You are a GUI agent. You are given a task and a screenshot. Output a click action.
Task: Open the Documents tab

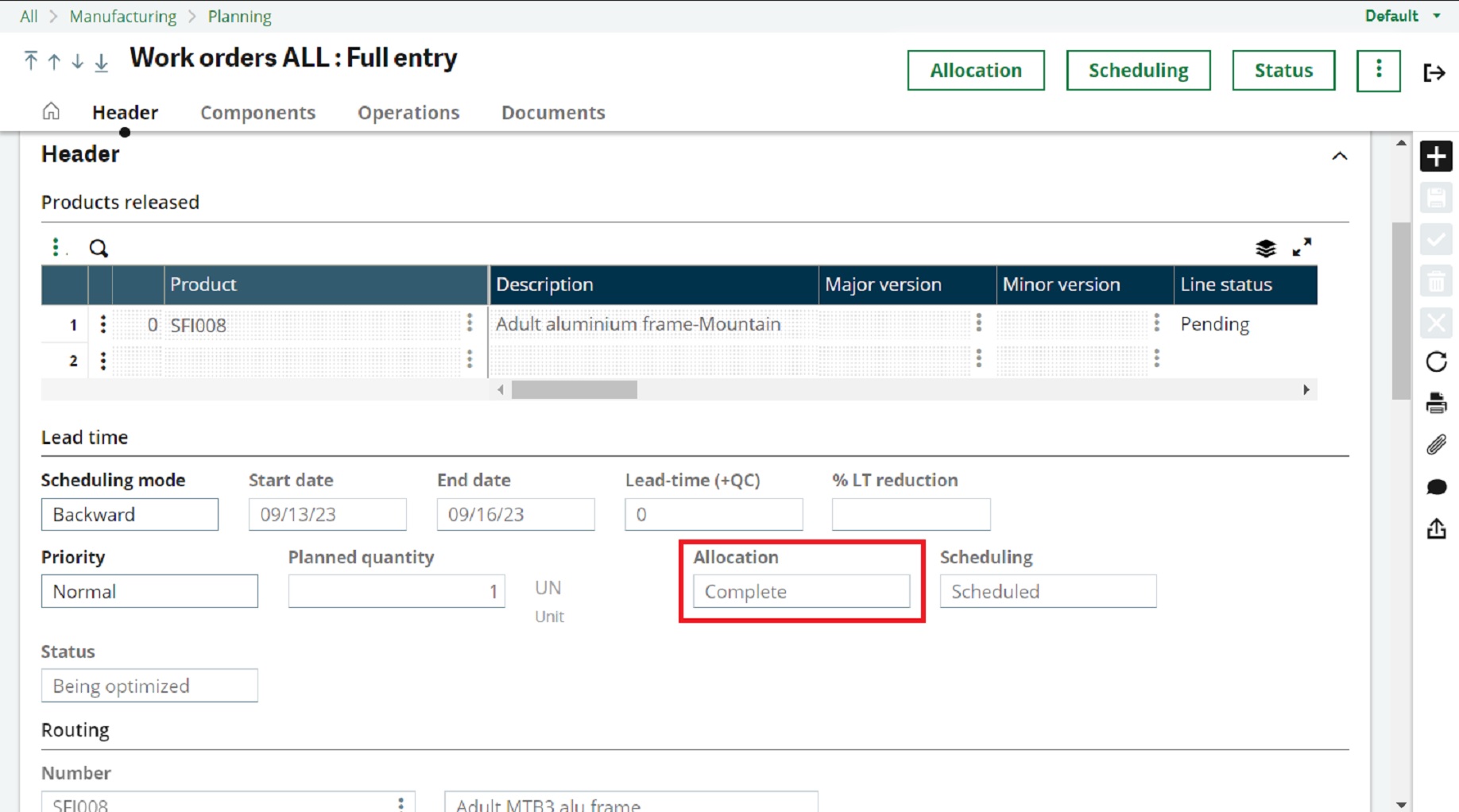[x=553, y=112]
